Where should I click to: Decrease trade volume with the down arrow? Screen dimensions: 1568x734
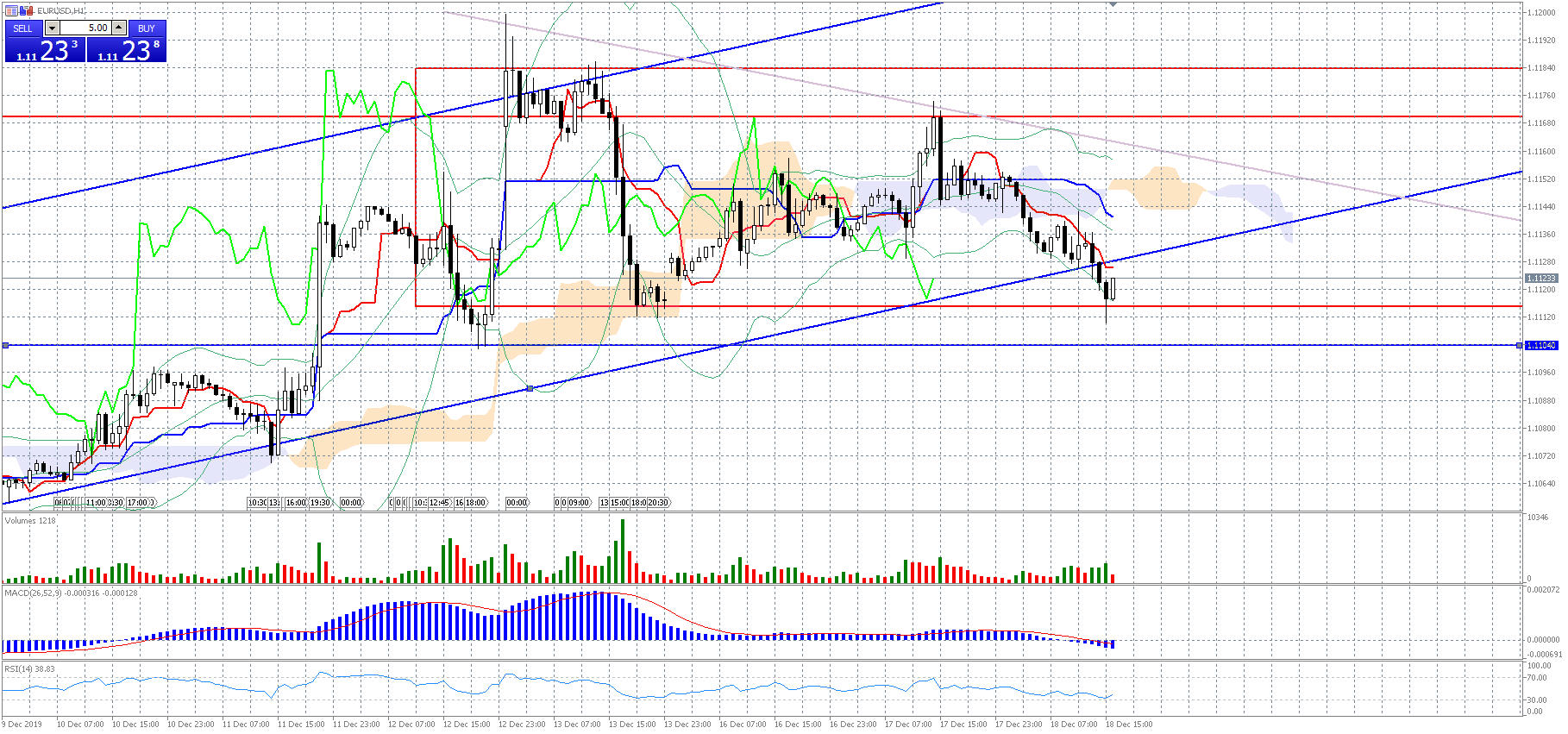52,28
